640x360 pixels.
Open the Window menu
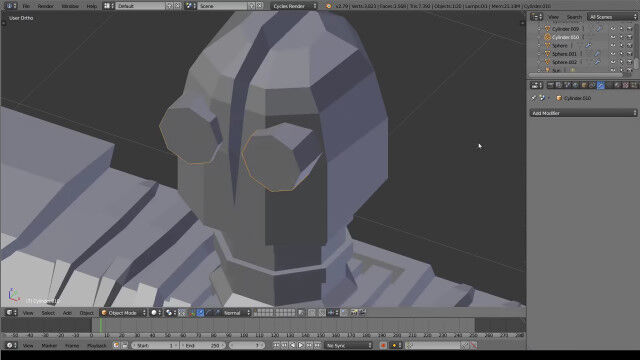(70, 6)
